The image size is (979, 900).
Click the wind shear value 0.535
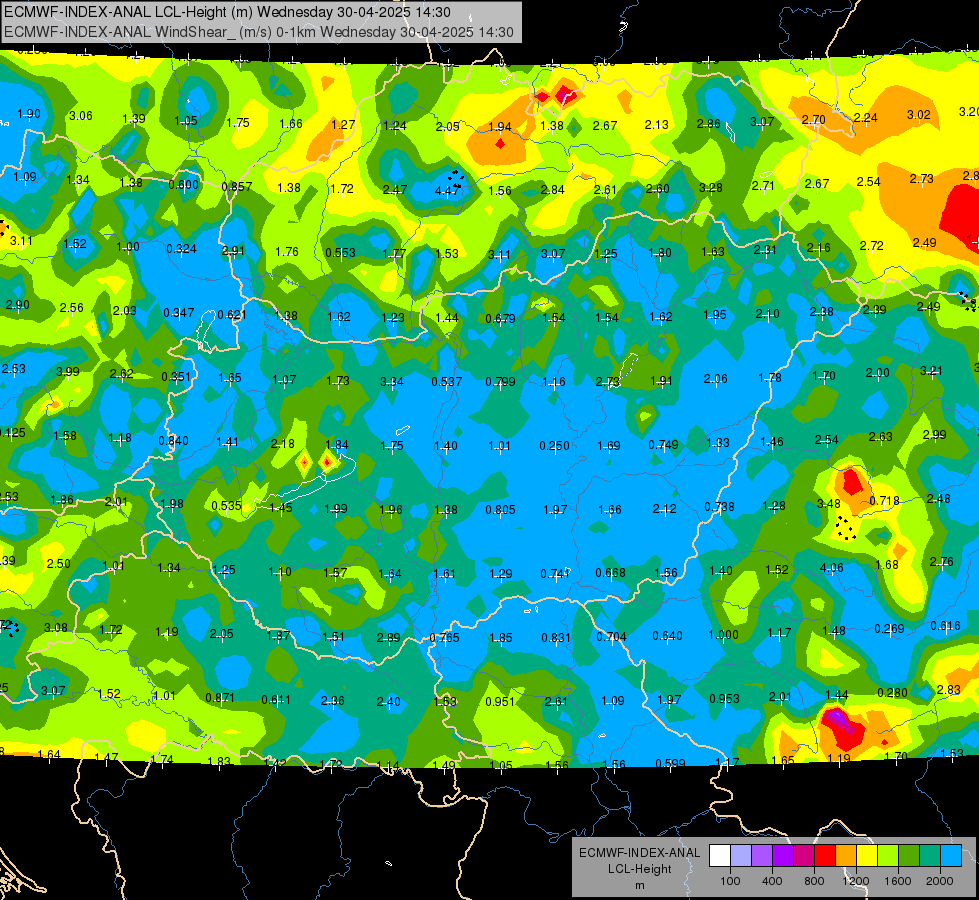tap(226, 505)
